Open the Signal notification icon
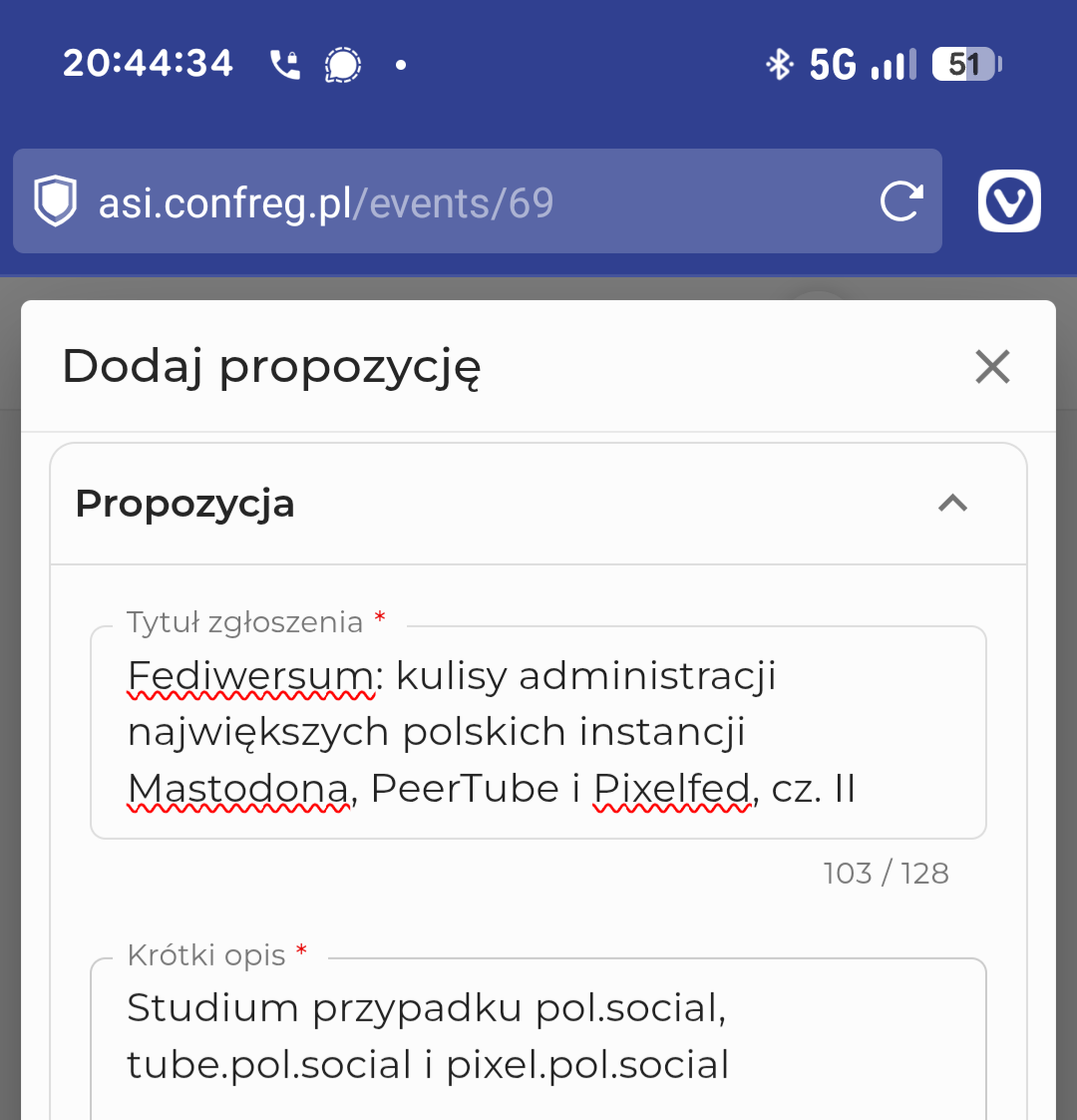Viewport: 1077px width, 1120px height. (x=341, y=63)
